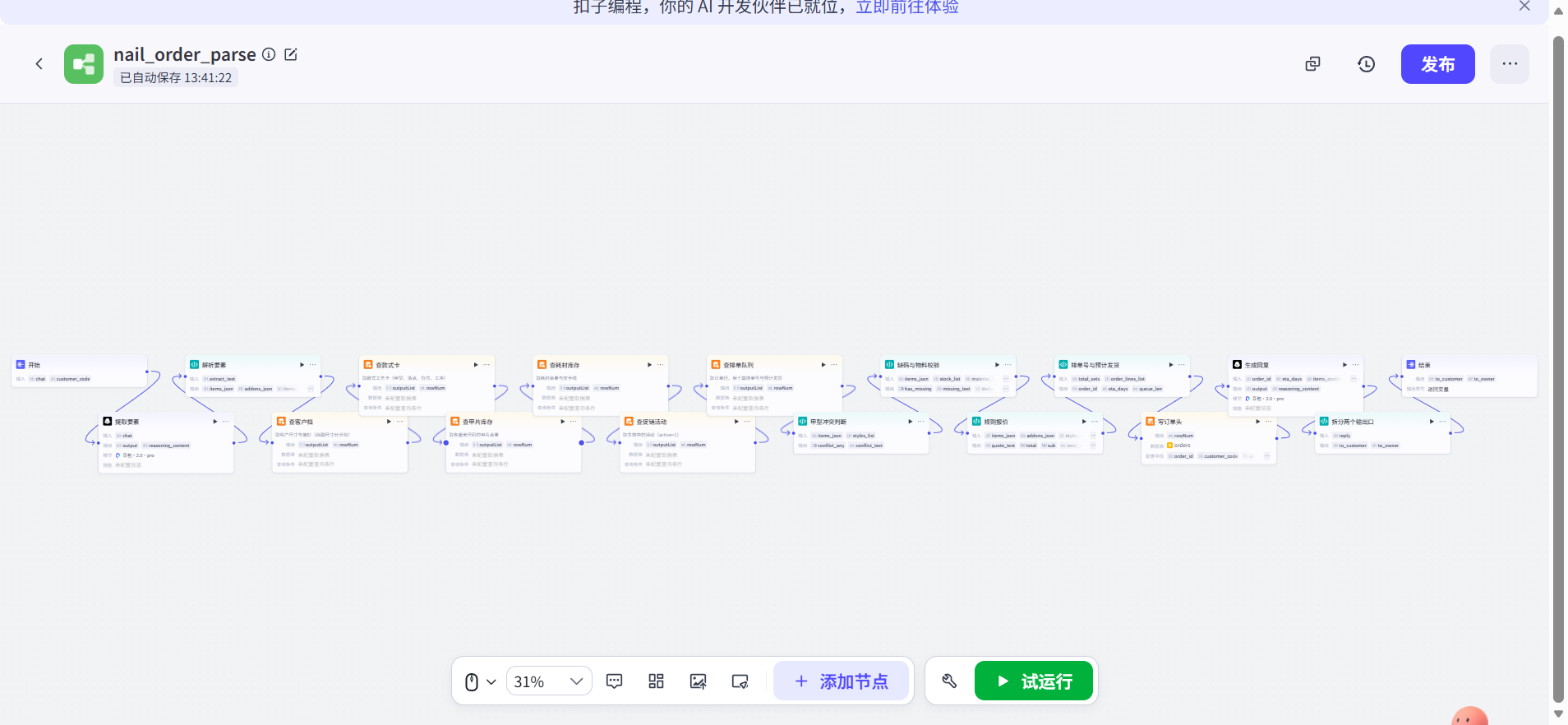The width and height of the screenshot is (1568, 725).
Task: Click the orders data table on 写订单头
Action: tap(1178, 446)
